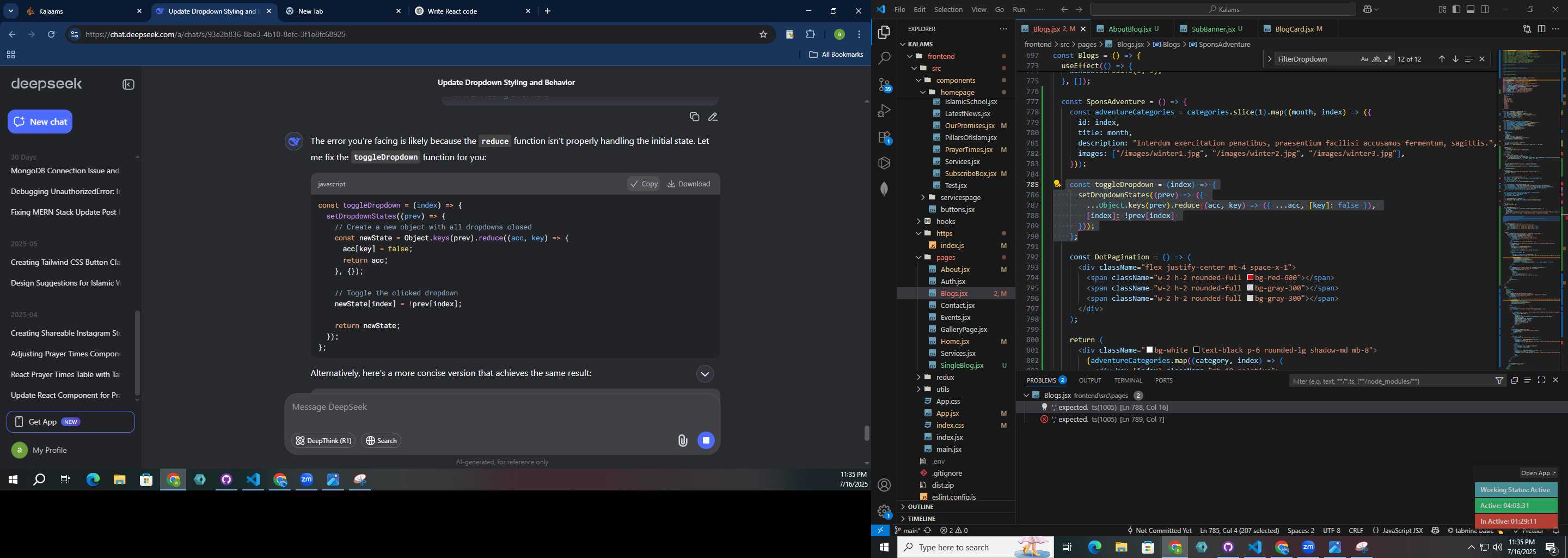Open the Search view in VS Code activity bar

(884, 58)
